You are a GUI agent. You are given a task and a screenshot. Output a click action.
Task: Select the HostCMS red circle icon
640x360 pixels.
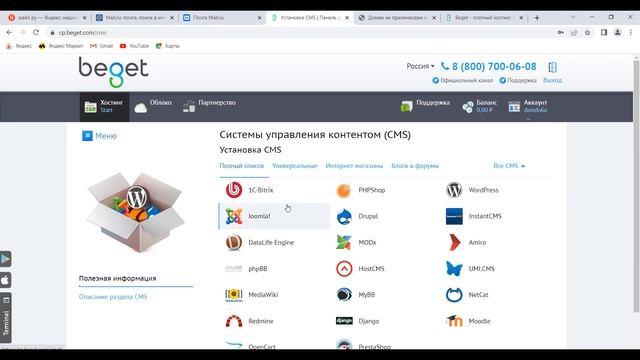tap(344, 269)
